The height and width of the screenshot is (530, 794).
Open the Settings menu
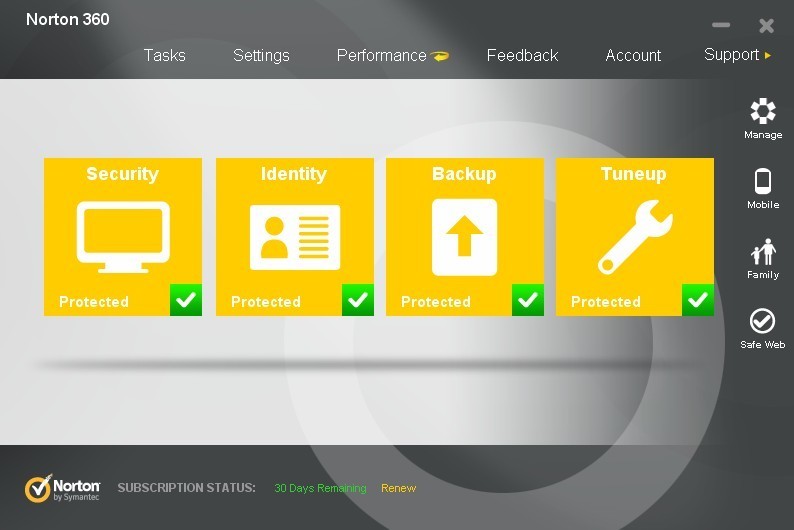click(x=261, y=55)
